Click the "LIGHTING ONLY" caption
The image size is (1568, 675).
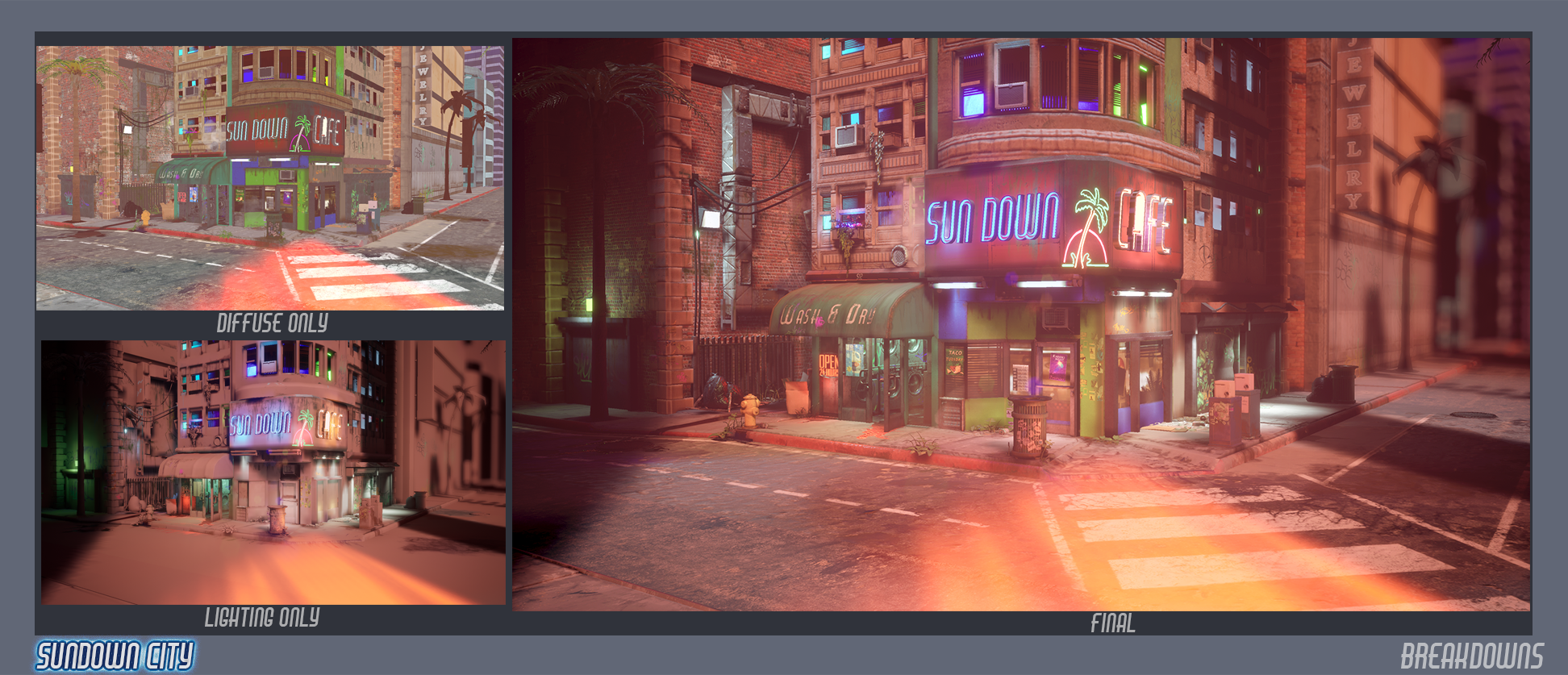pos(262,618)
